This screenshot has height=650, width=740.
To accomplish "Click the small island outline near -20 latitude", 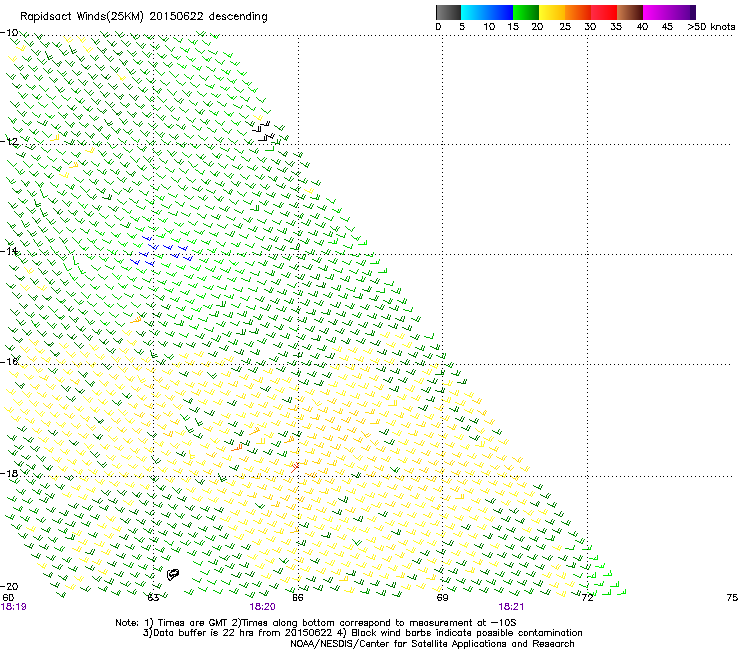I will [173, 574].
